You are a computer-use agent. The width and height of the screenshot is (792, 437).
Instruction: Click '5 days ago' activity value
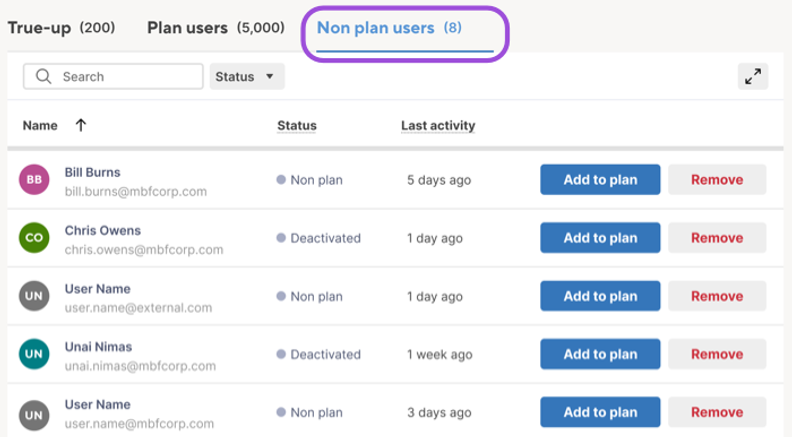[x=439, y=180]
